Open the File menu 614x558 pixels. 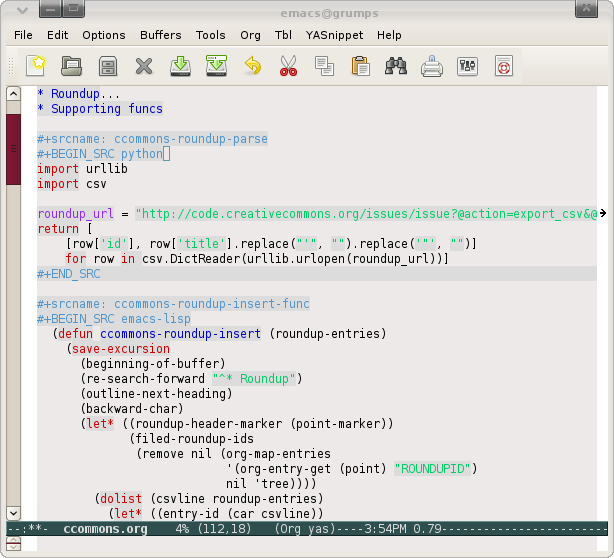23,35
